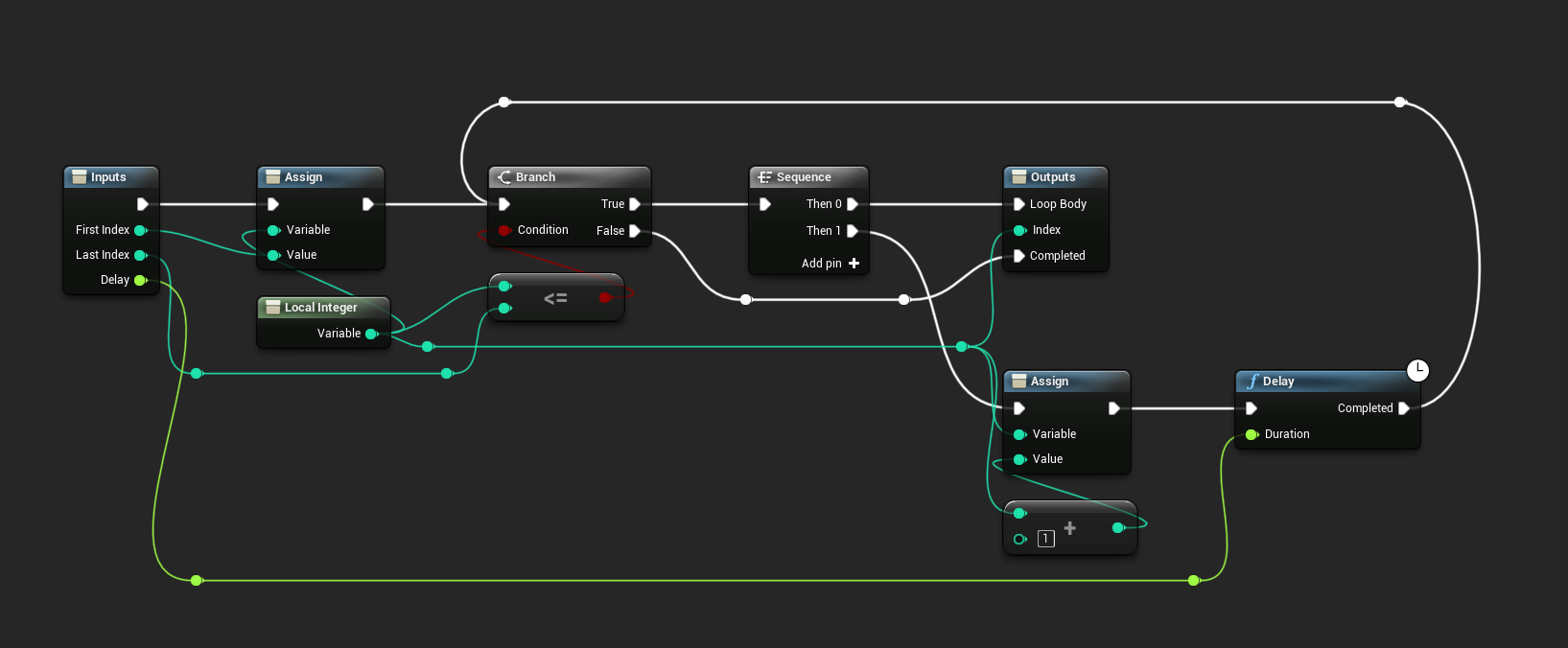This screenshot has width=1568, height=648.
Task: Select the Outputs node title bar
Action: [x=1053, y=177]
